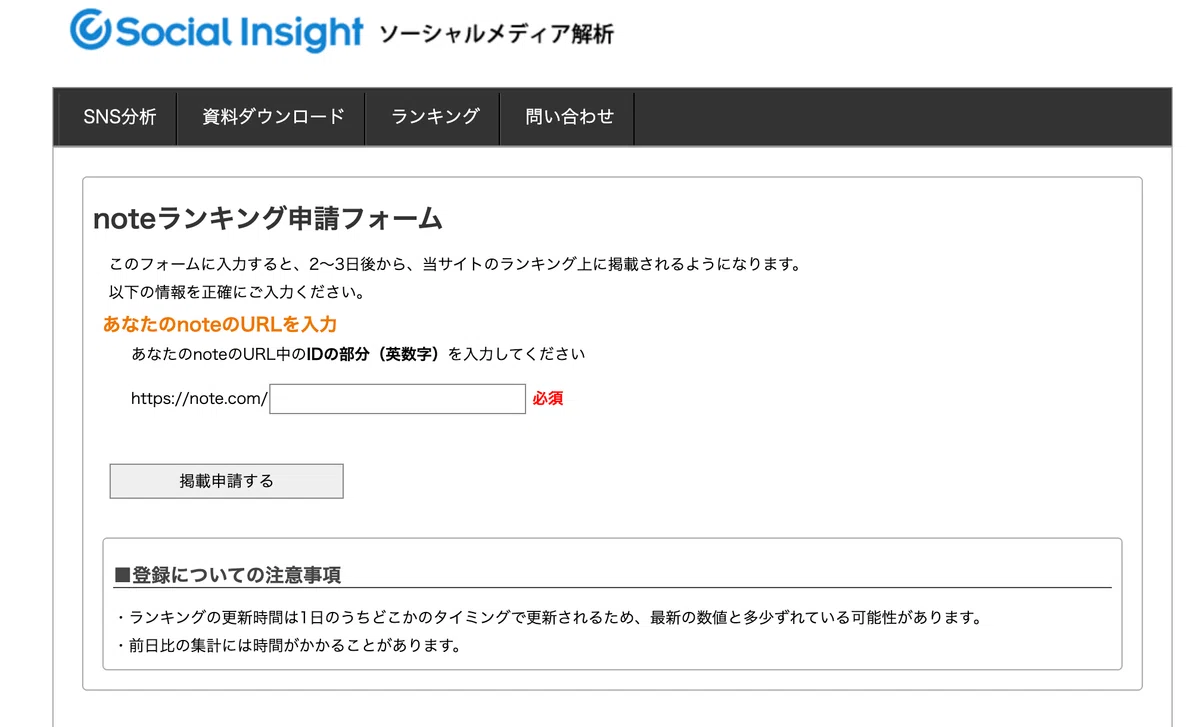Click the empty dark navigation bar area
Viewport: 1200px width, 727px height.
pos(902,116)
